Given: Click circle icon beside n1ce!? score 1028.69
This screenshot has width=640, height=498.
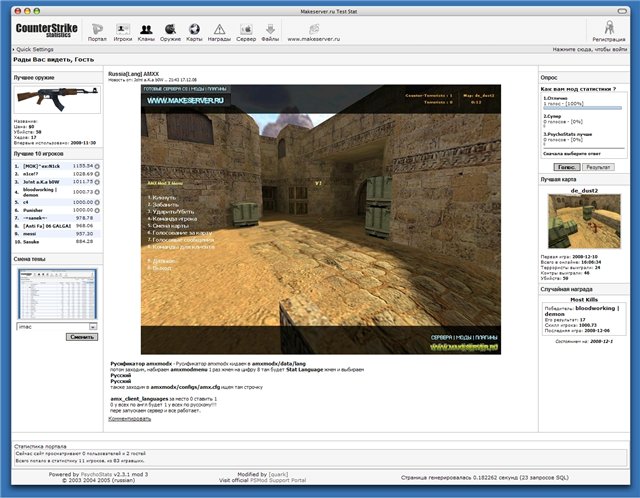Looking at the screenshot, I should 97,174.
